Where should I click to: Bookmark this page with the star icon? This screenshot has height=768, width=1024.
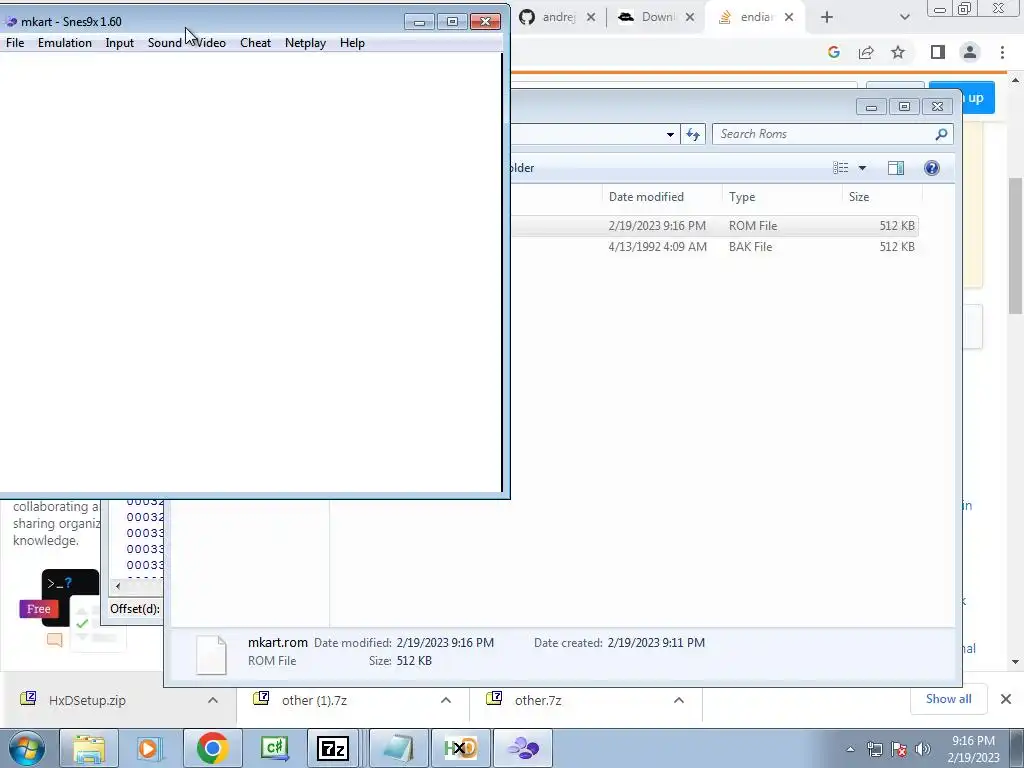898,52
